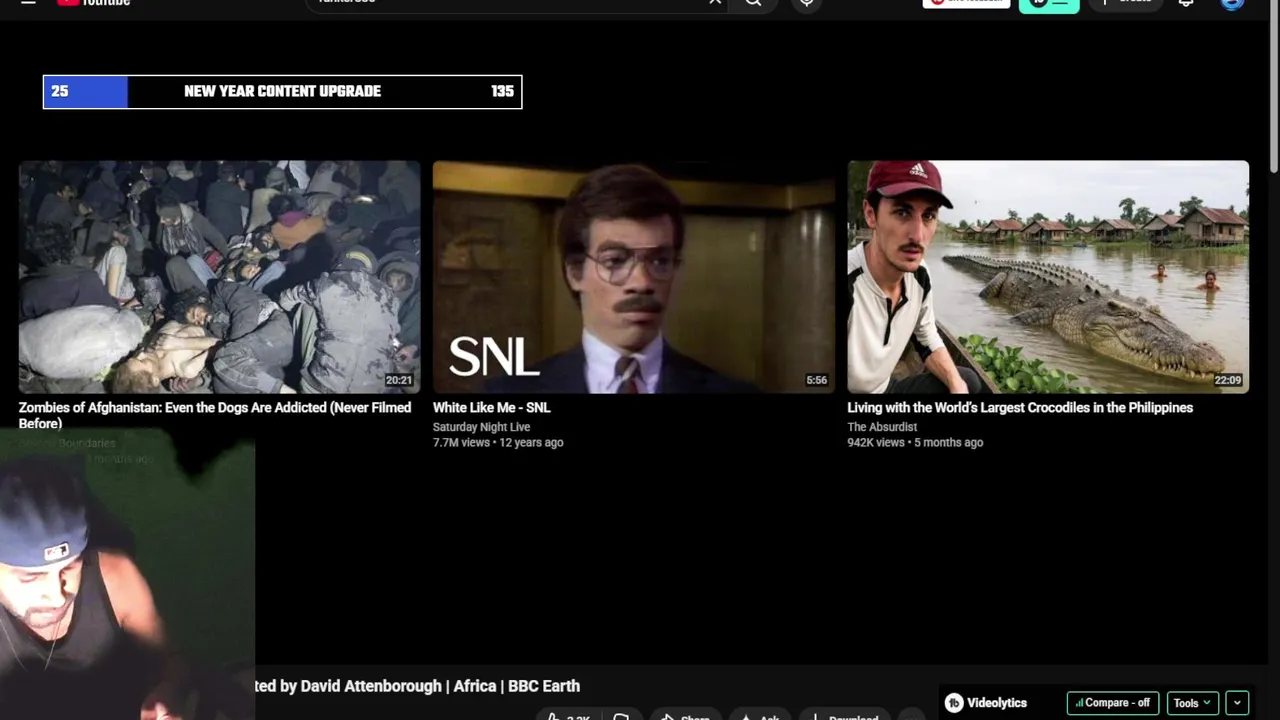Image resolution: width=1280 pixels, height=720 pixels.
Task: Open the Saturday Night Live channel link
Action: point(481,427)
